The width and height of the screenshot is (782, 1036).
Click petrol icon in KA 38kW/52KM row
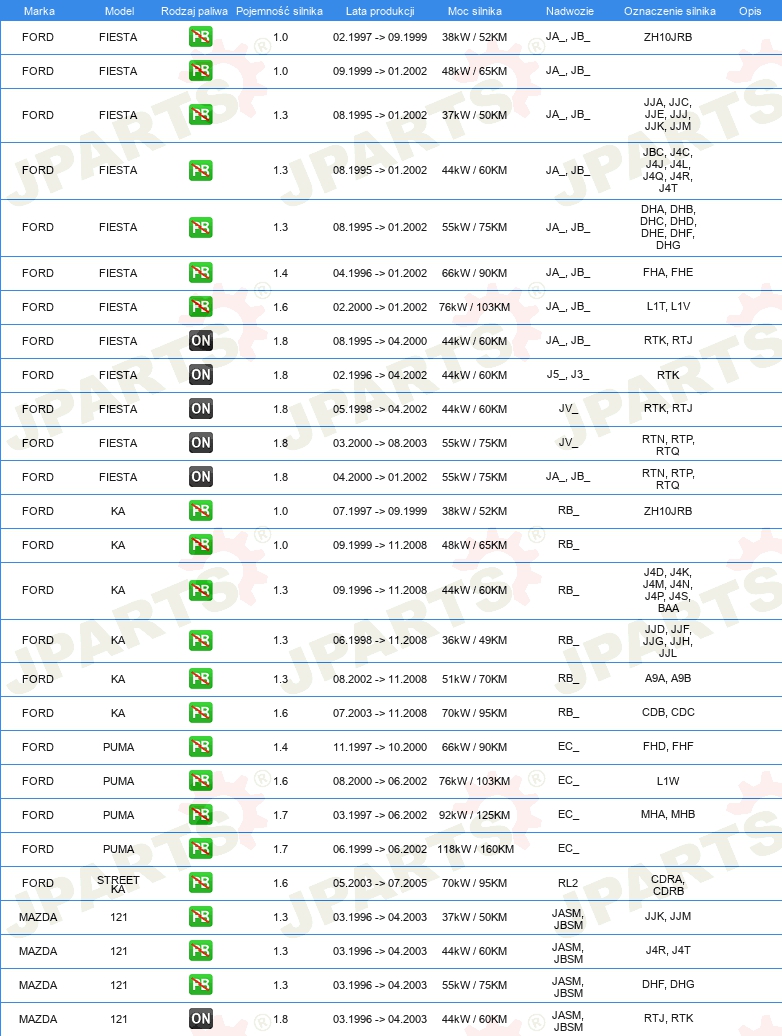(x=201, y=511)
